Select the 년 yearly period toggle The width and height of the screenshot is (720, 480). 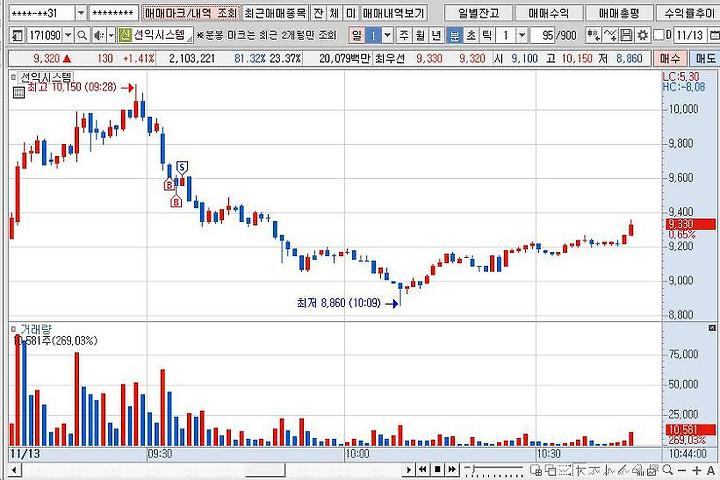coord(436,35)
